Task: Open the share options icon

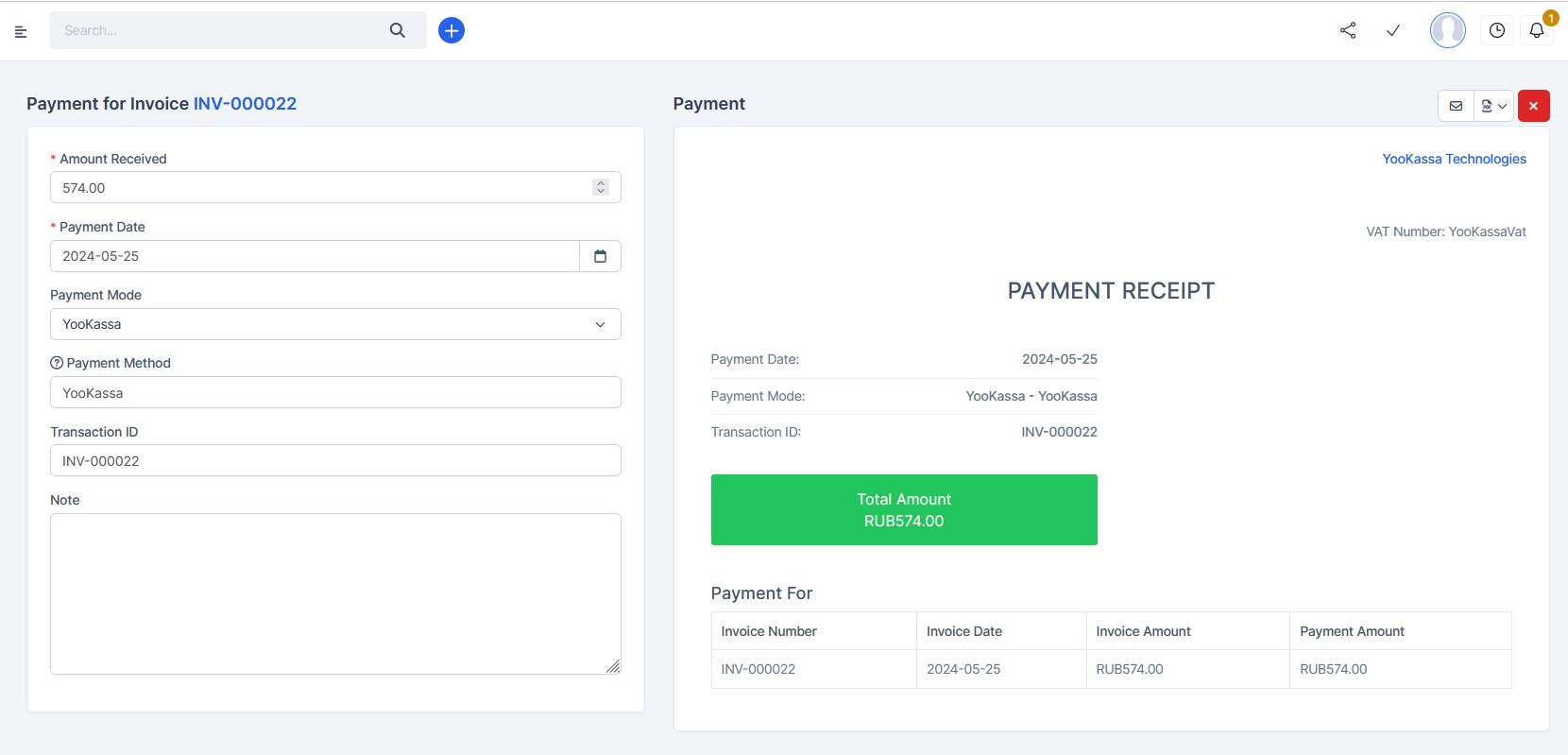Action: tap(1348, 30)
